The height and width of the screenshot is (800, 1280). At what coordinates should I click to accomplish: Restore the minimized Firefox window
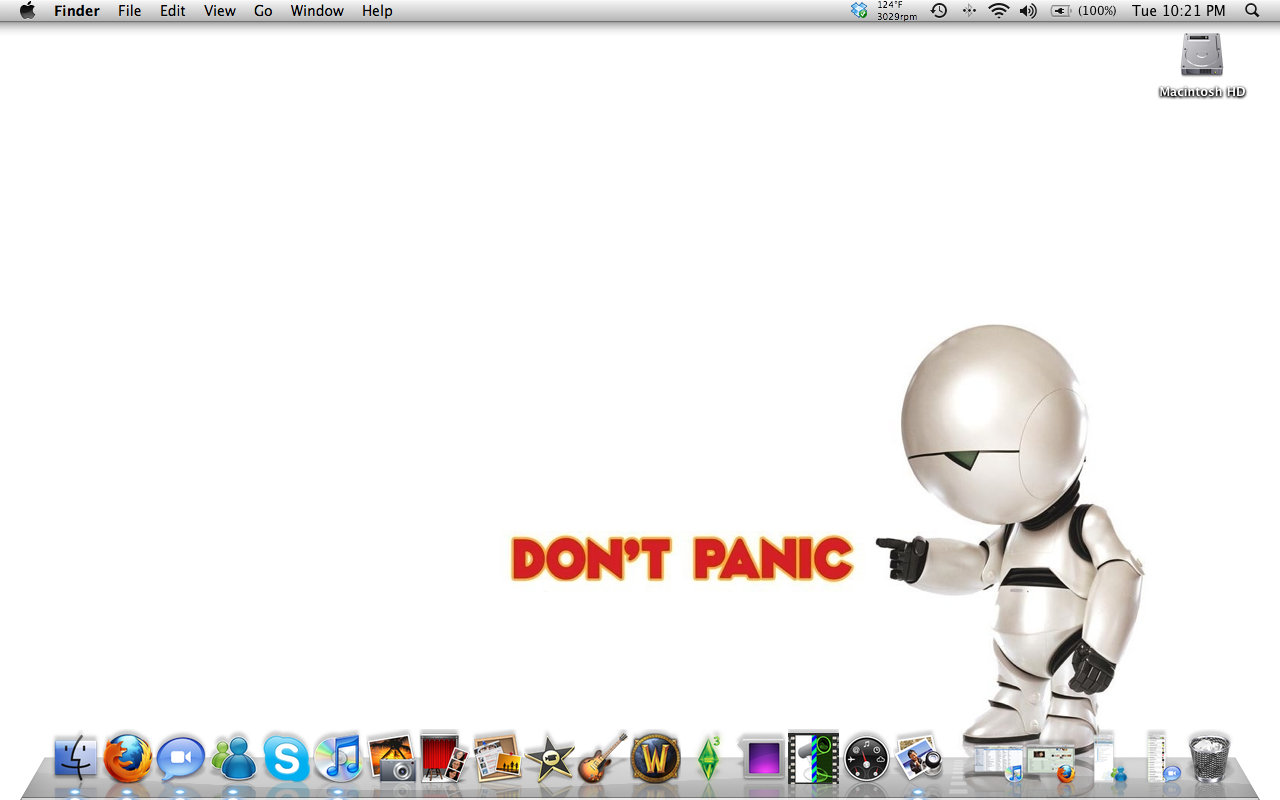click(1050, 763)
